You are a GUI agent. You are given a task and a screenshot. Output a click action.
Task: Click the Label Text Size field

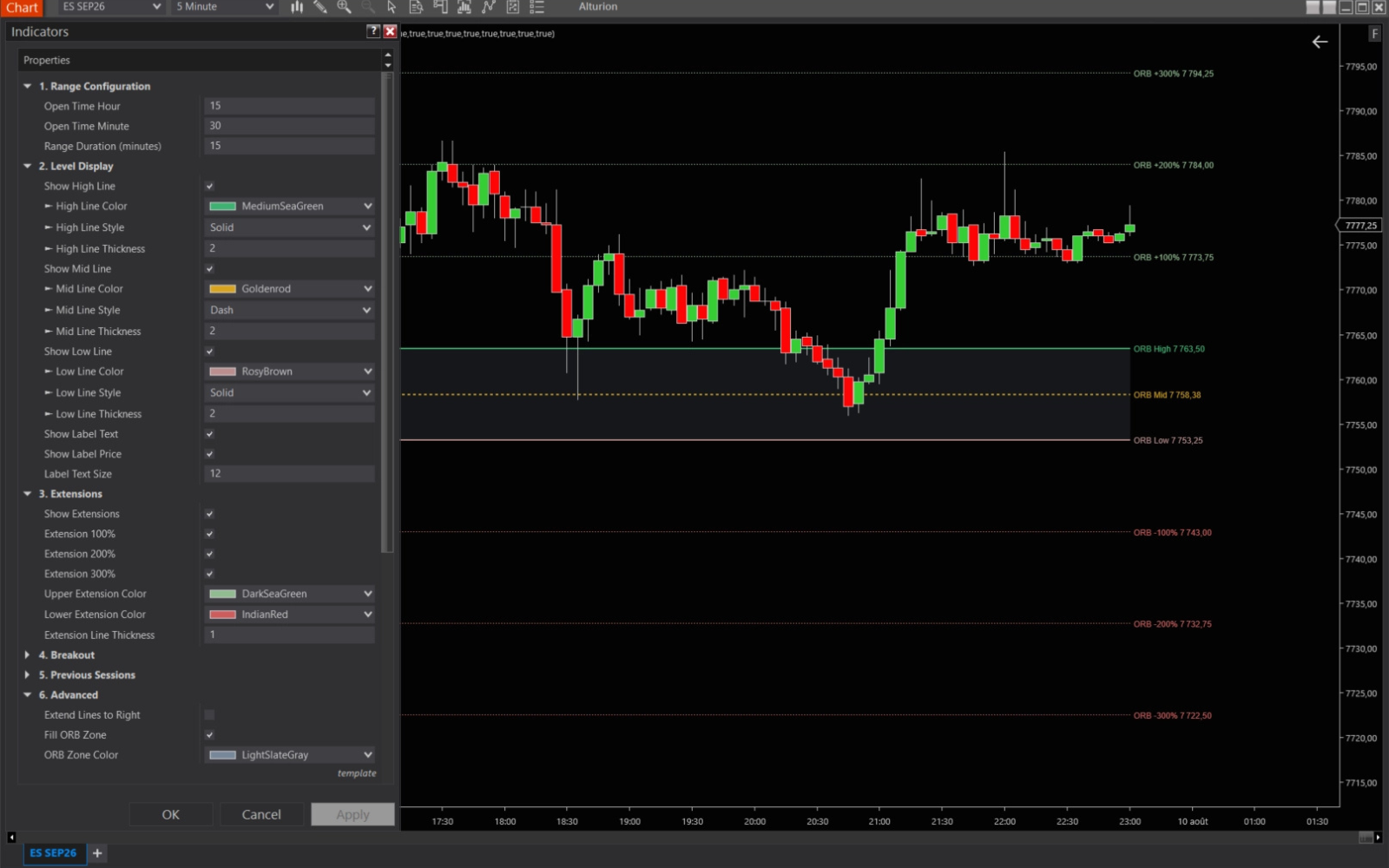(290, 474)
